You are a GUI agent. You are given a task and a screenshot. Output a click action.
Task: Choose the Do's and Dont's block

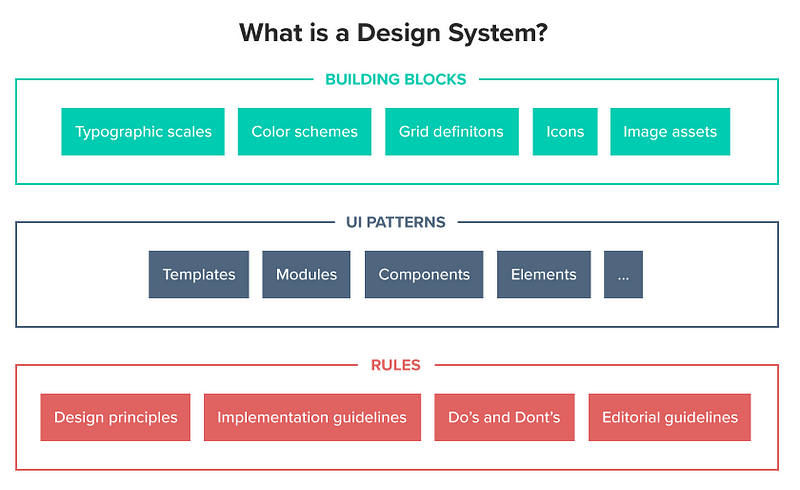pyautogui.click(x=505, y=418)
